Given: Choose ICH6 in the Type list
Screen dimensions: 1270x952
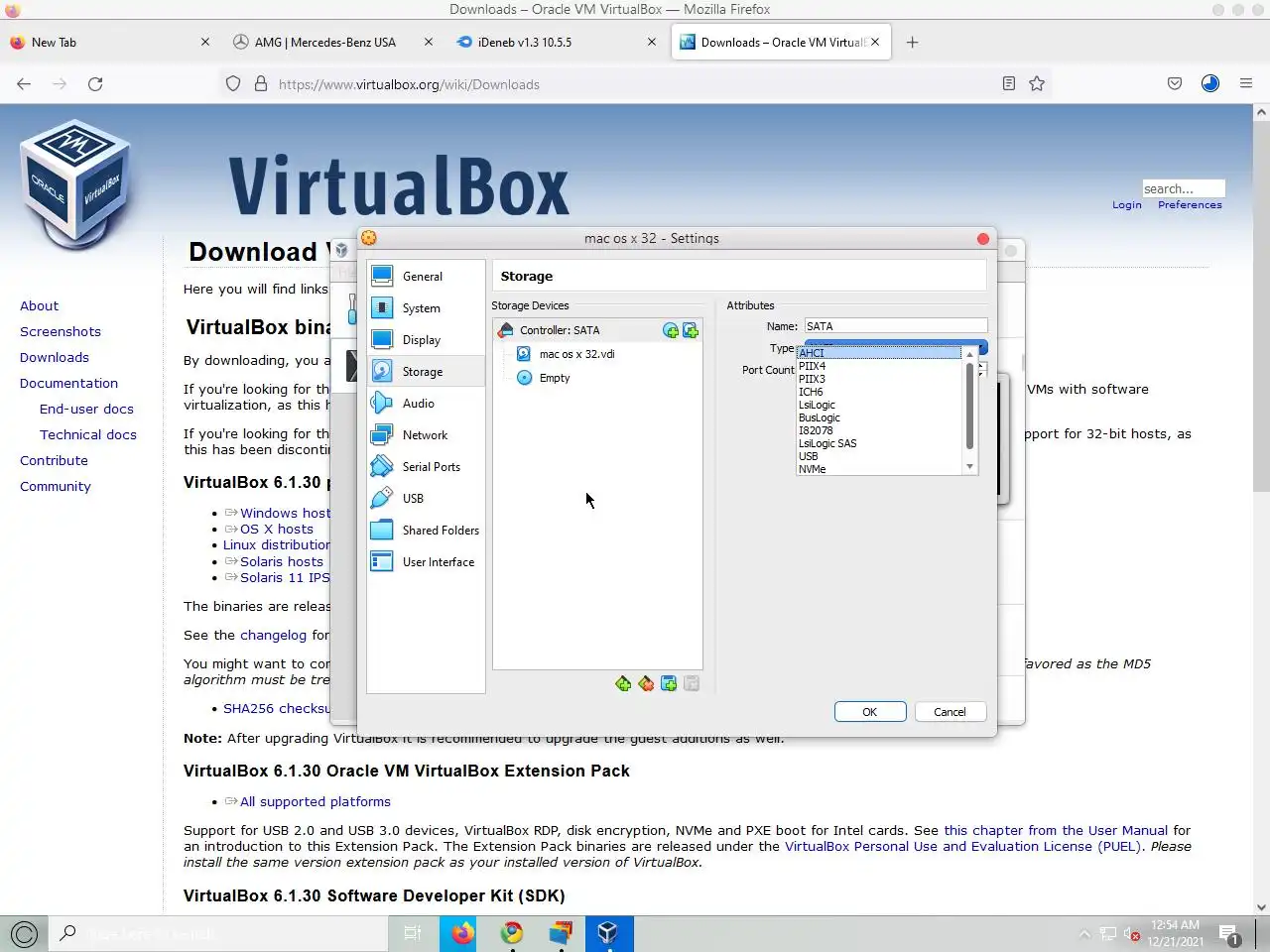Looking at the screenshot, I should click(880, 392).
